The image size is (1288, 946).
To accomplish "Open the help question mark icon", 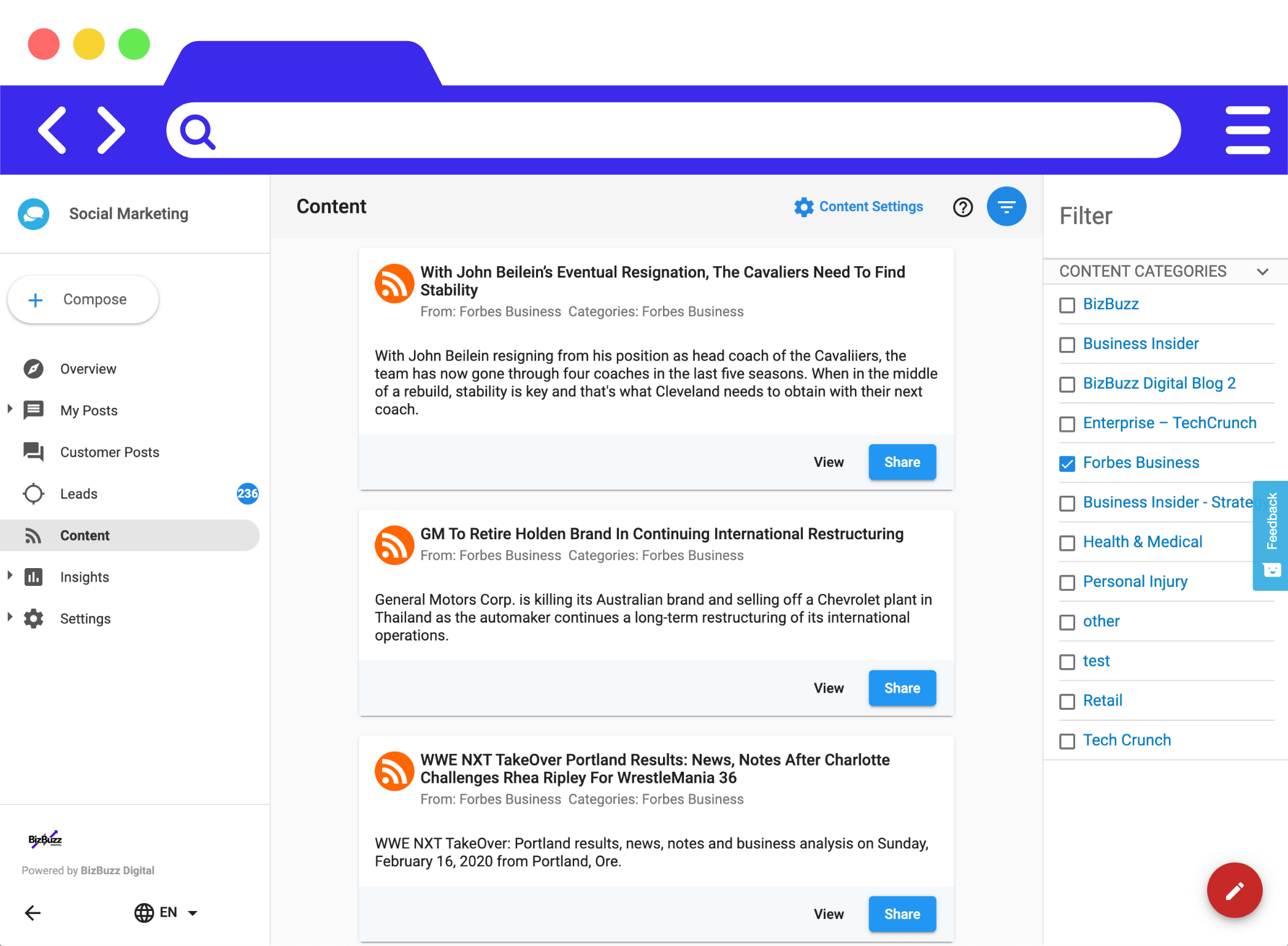I will click(963, 207).
